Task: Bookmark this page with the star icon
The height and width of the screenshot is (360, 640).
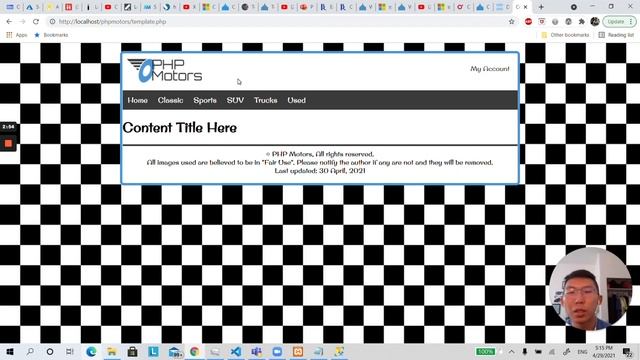Action: [511, 22]
